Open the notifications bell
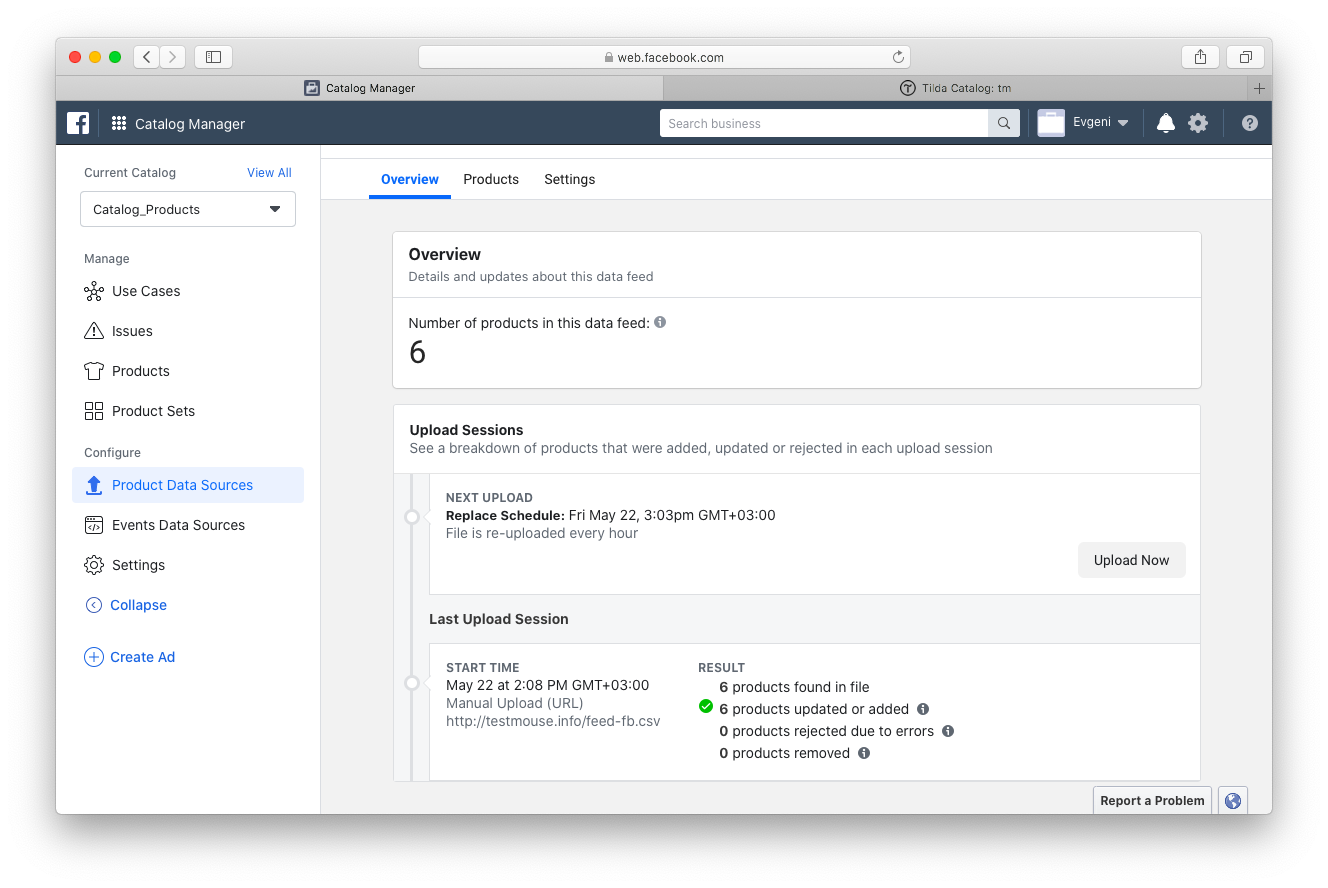The width and height of the screenshot is (1328, 888). pos(1165,123)
